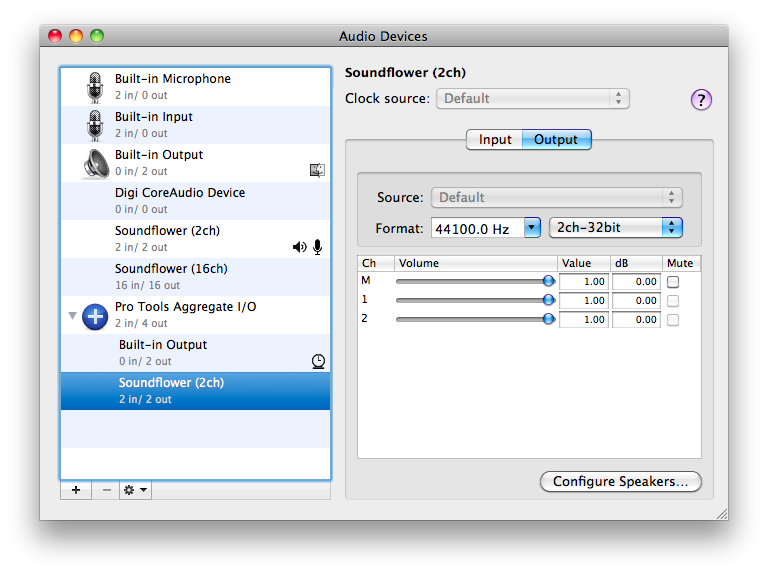Click the 44100.0 Hz format text field
Image resolution: width=768 pixels, height=575 pixels.
tap(478, 228)
